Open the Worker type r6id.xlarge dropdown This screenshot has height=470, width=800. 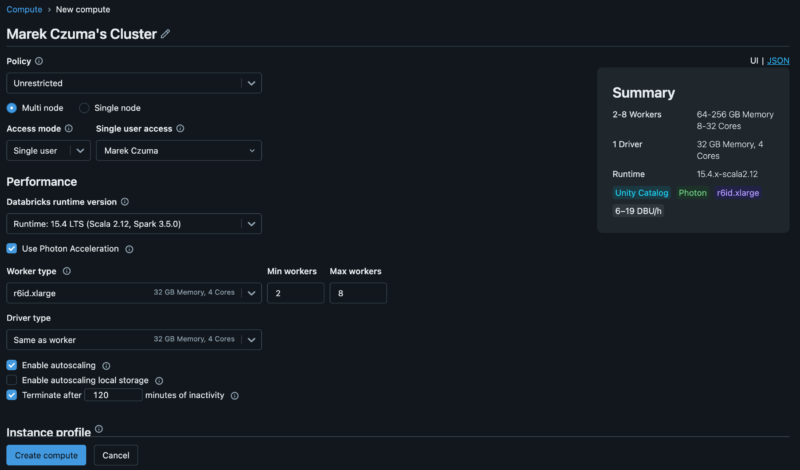tap(134, 293)
